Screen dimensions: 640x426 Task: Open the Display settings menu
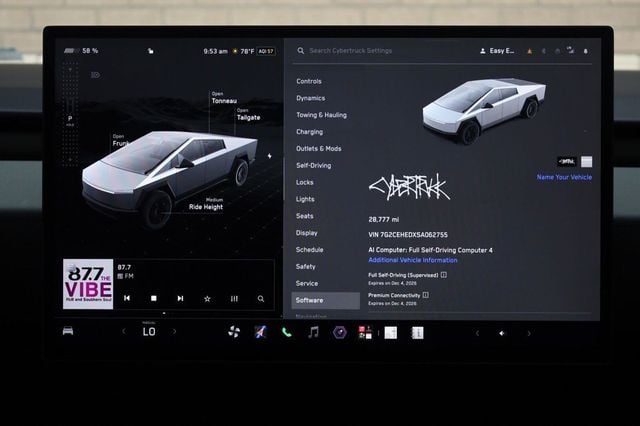[307, 233]
